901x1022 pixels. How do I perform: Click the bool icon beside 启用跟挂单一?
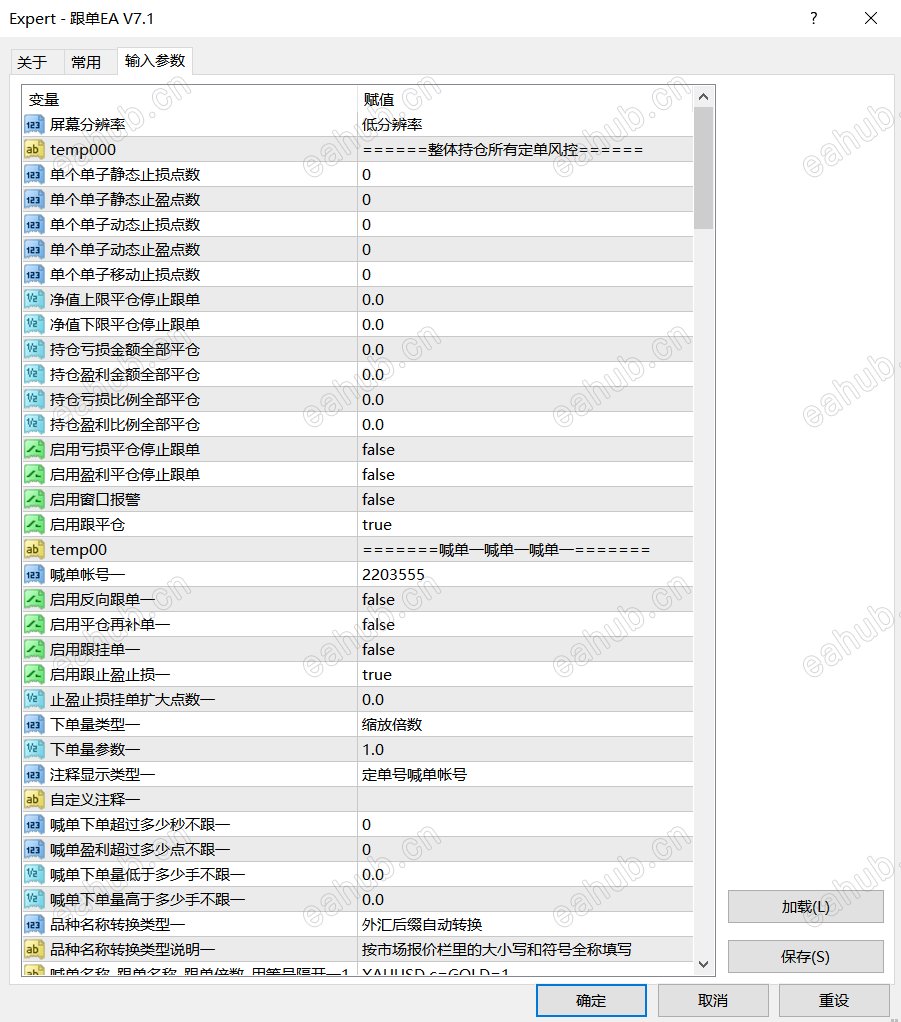point(34,649)
